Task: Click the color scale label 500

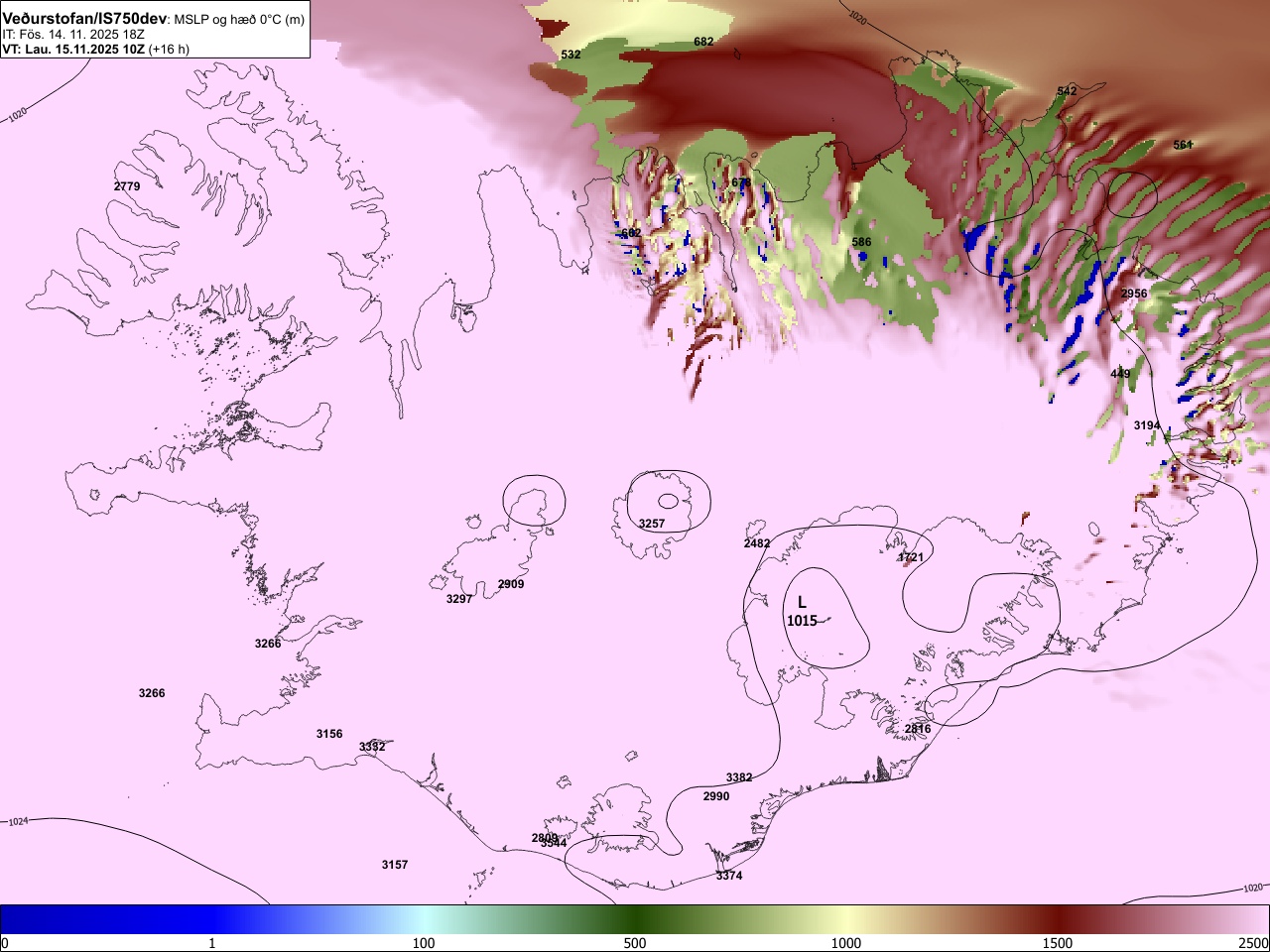Action: click(635, 943)
